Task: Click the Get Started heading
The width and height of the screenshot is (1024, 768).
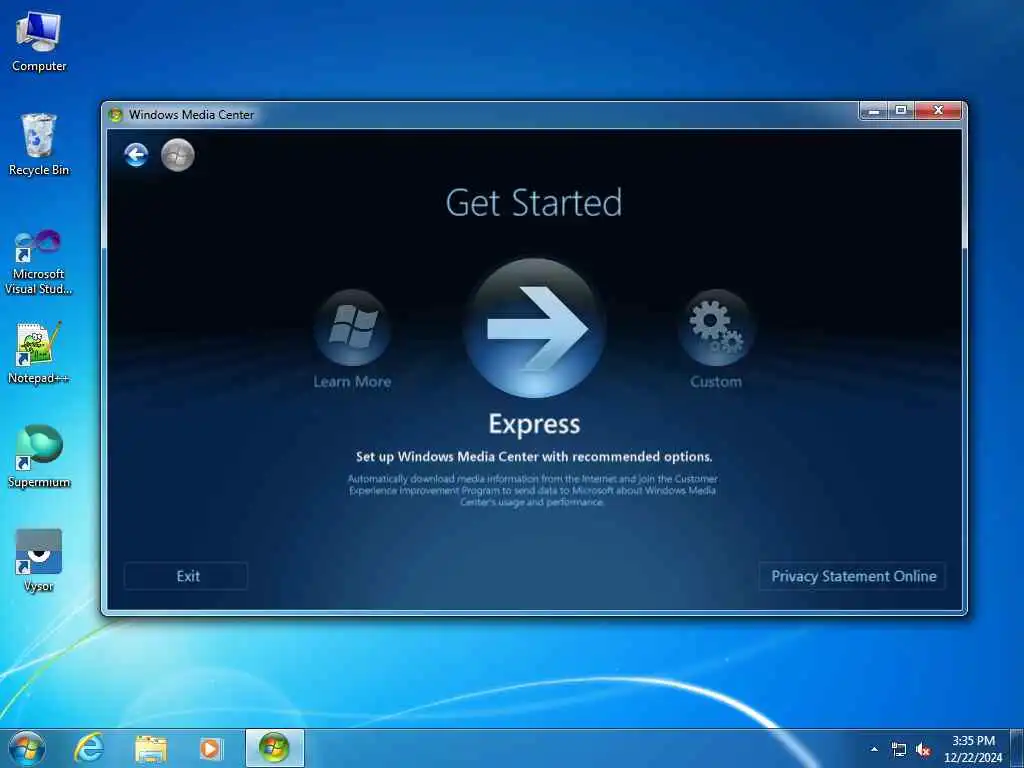Action: point(534,202)
